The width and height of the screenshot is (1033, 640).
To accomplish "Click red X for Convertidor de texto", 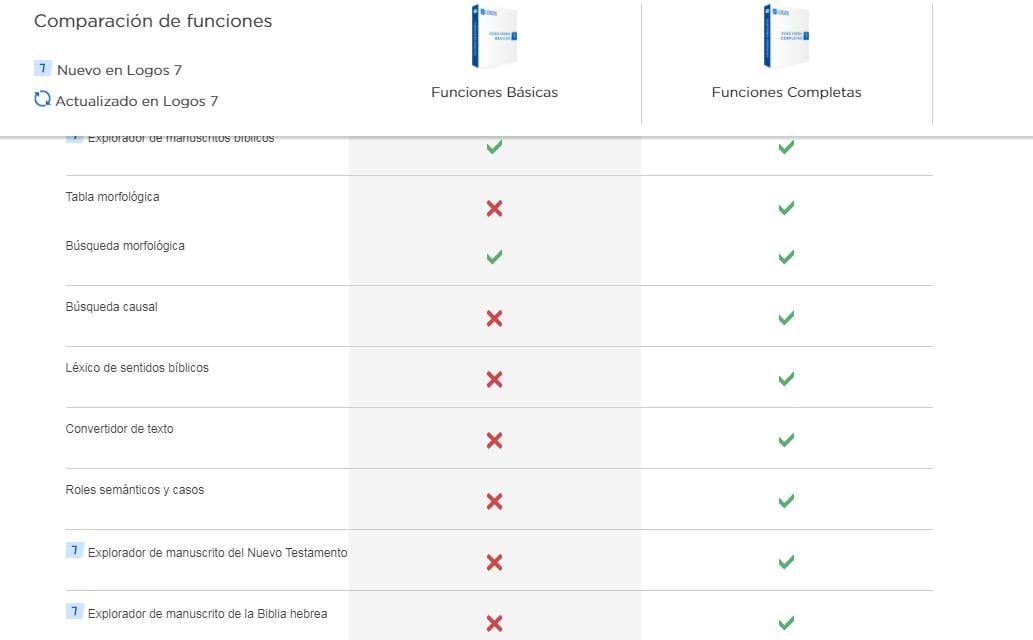I will tap(494, 440).
